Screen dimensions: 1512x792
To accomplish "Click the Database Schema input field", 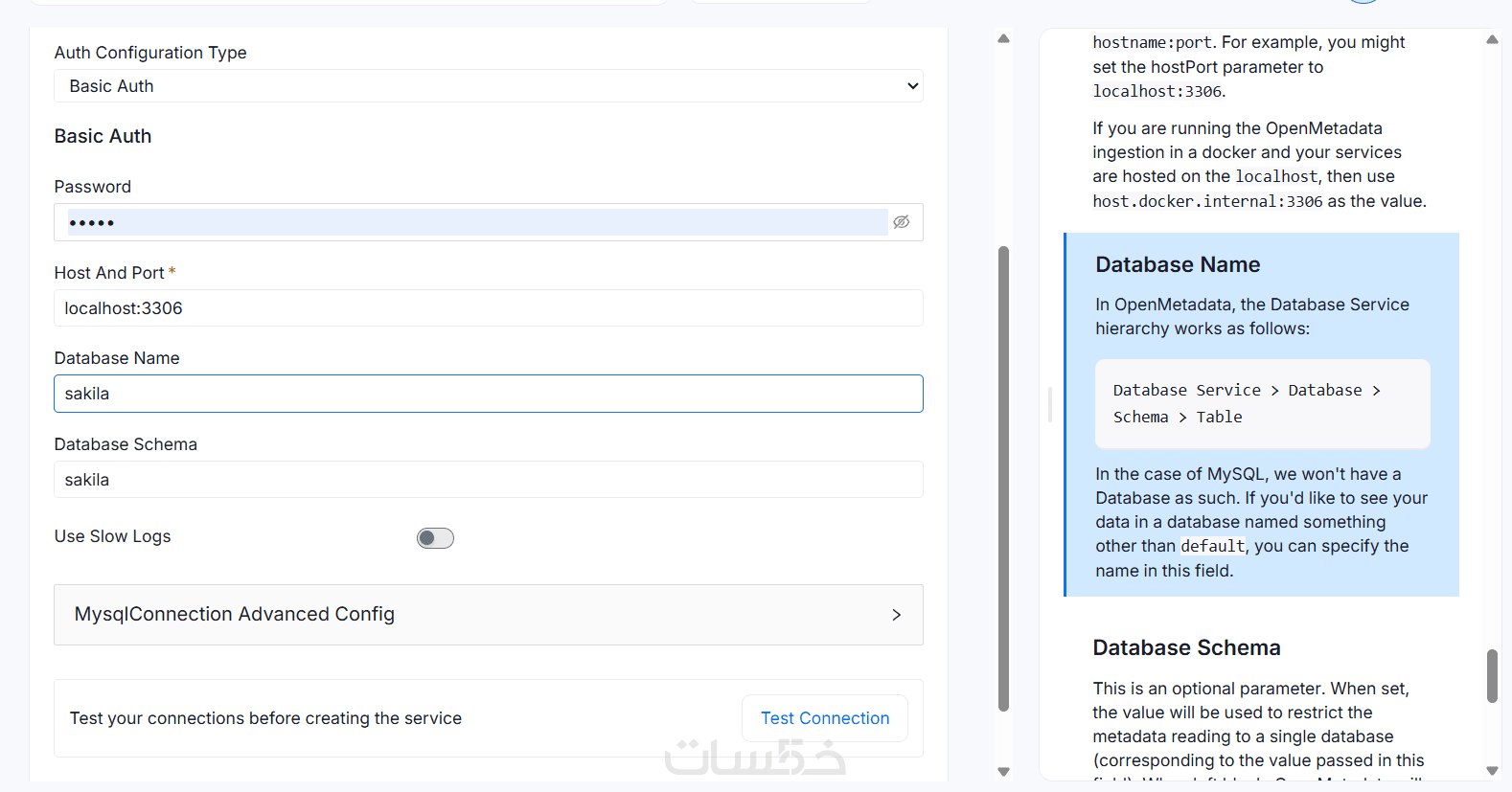I will pos(488,480).
